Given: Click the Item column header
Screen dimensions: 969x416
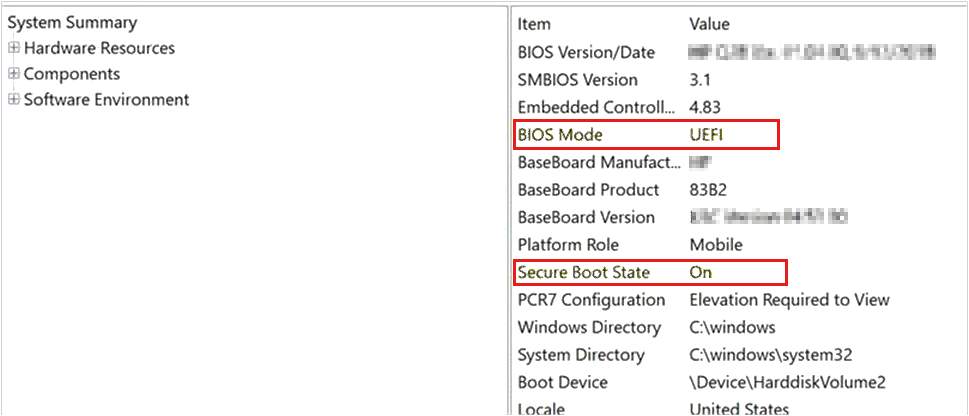Looking at the screenshot, I should pyautogui.click(x=534, y=24).
